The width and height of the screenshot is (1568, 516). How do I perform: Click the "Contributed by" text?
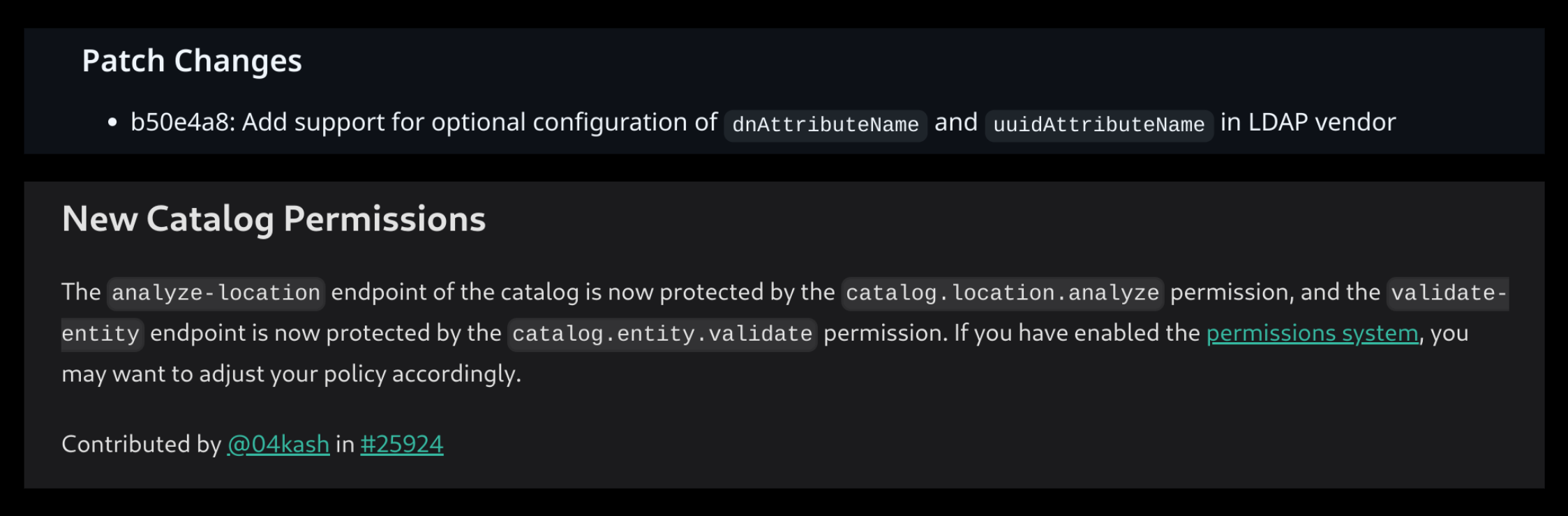click(141, 445)
